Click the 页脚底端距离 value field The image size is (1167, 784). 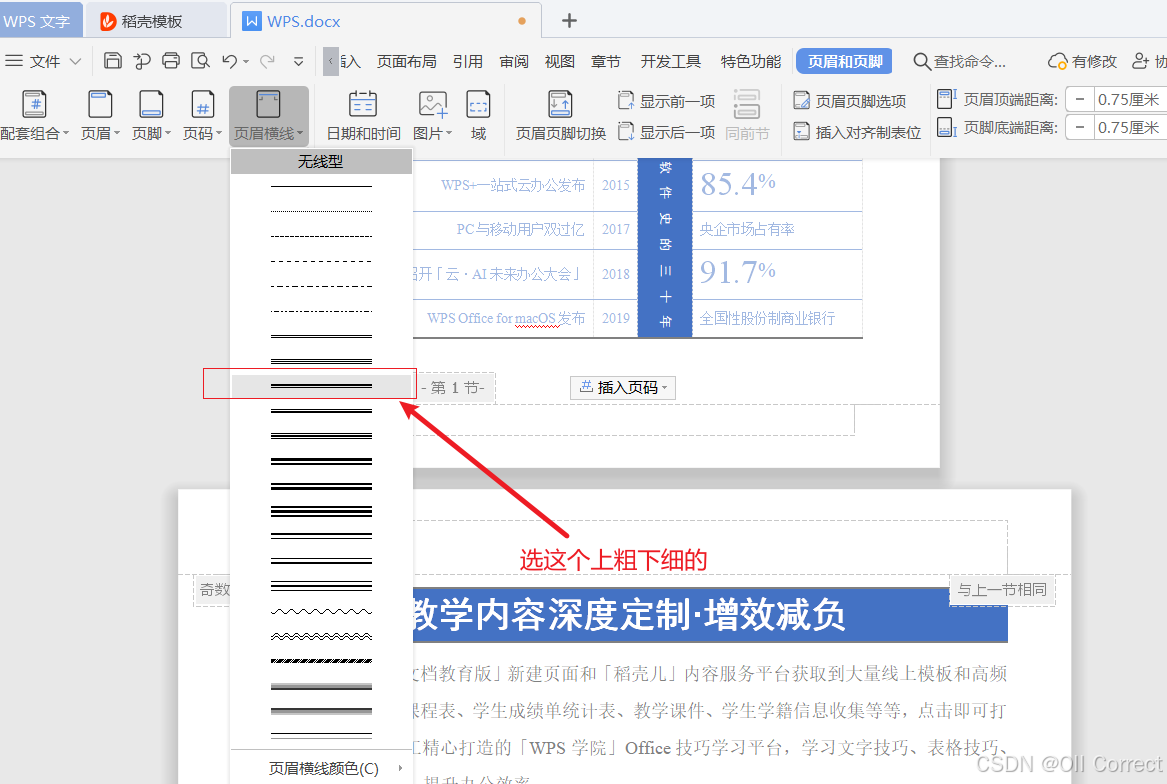click(1130, 127)
